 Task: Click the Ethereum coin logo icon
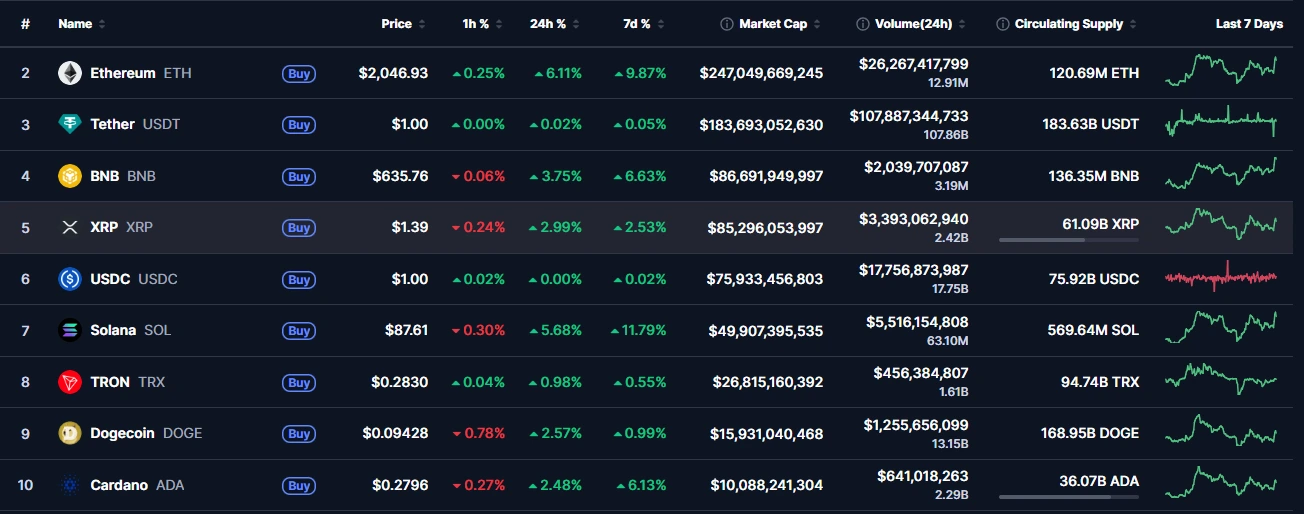click(x=70, y=73)
